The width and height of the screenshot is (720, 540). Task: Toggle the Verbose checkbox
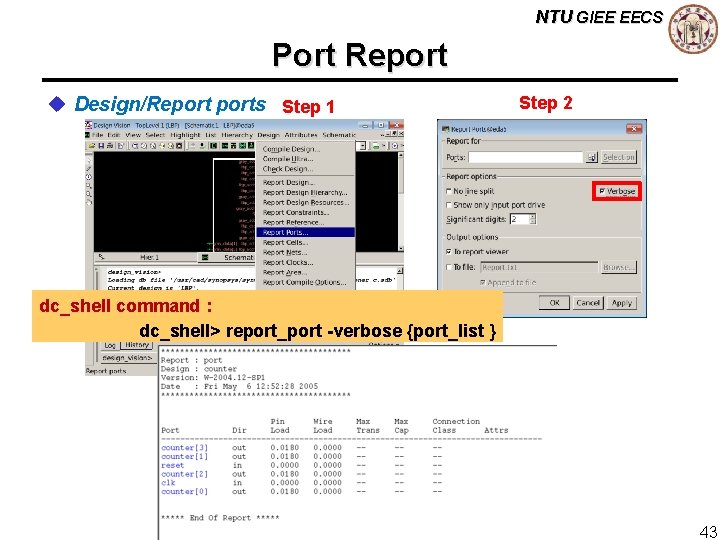pyautogui.click(x=602, y=191)
